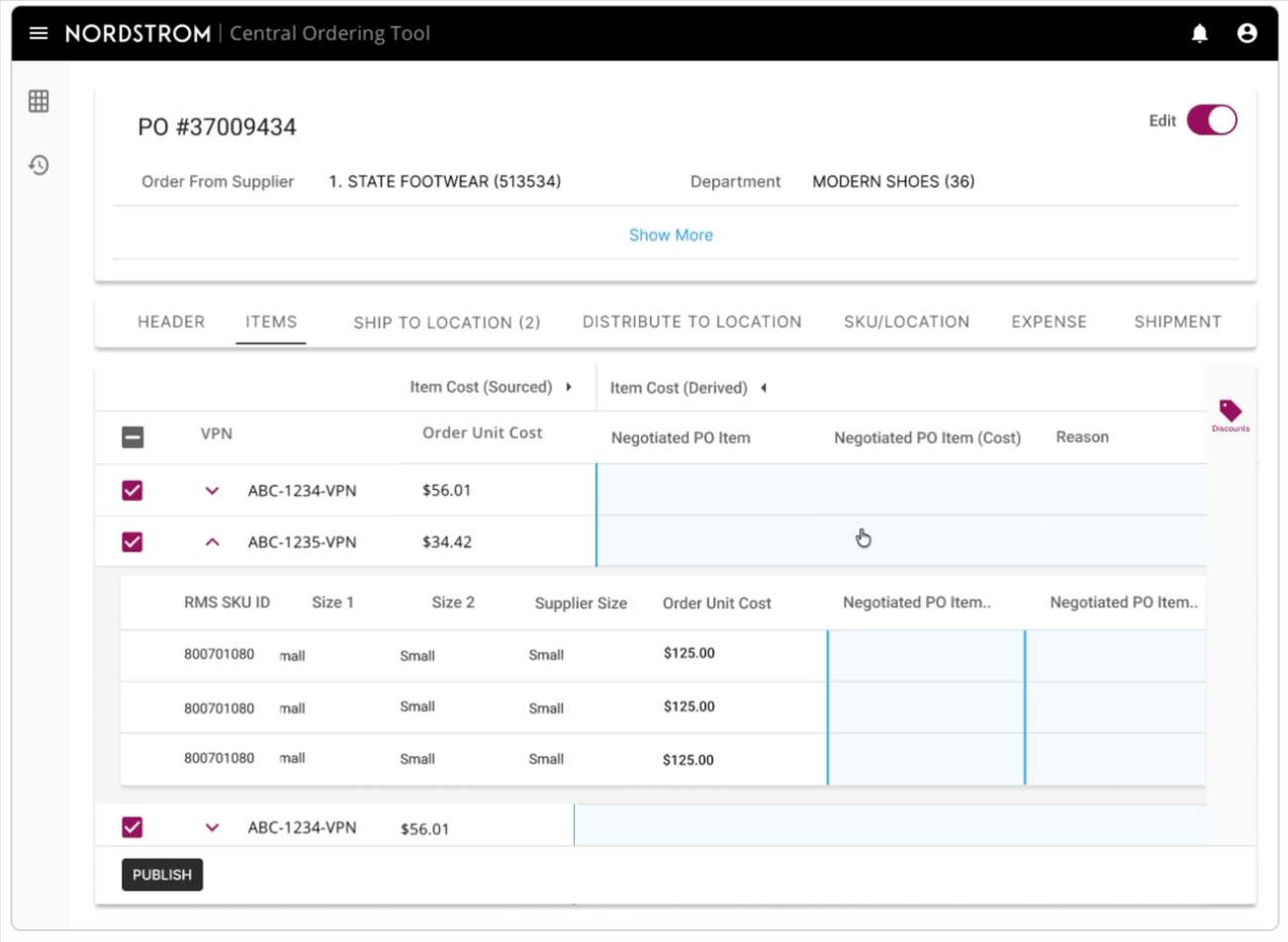Viewport: 1288px width, 942px height.
Task: Click the NORDSTROM logo
Action: 138,34
